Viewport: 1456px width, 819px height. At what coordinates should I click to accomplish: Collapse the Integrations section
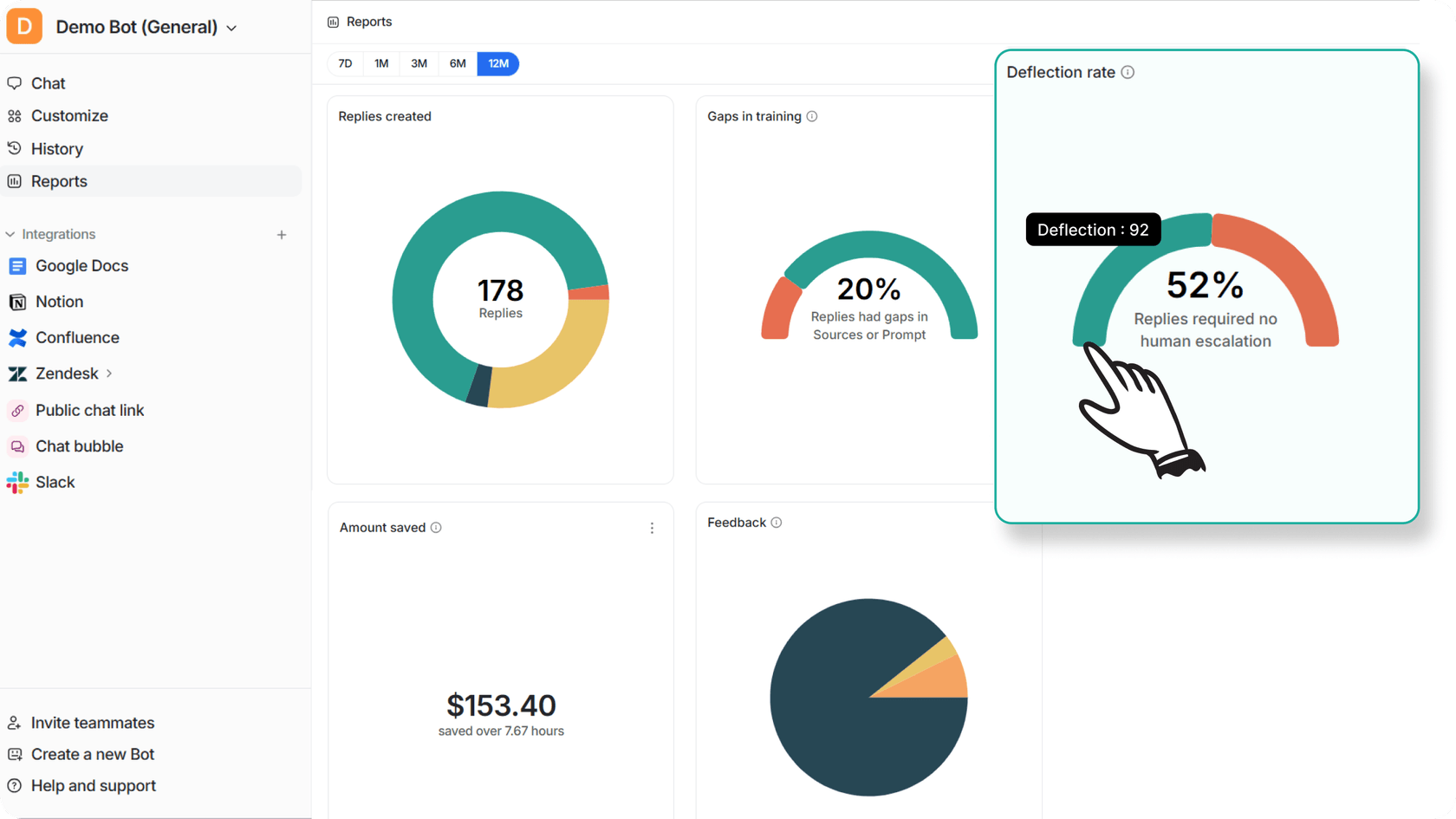(10, 234)
